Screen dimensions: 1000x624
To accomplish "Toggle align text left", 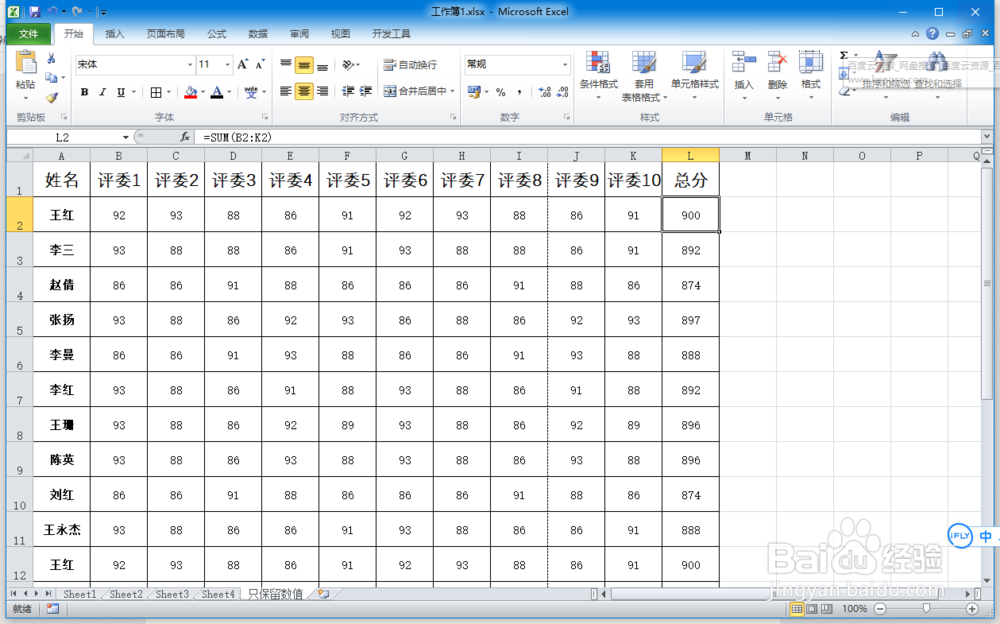I will (286, 91).
